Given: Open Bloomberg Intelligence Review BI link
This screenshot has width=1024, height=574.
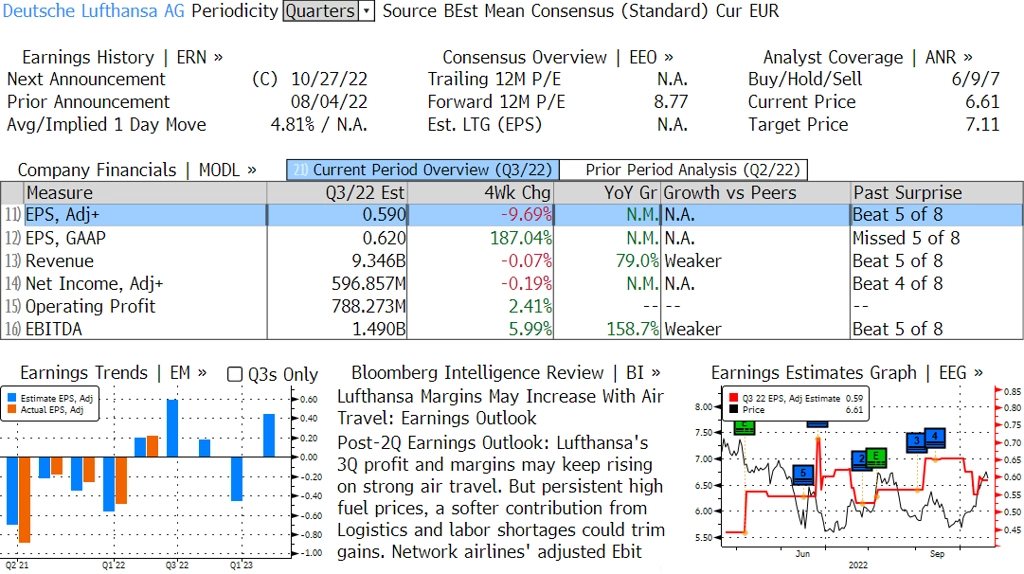Looking at the screenshot, I should (506, 373).
